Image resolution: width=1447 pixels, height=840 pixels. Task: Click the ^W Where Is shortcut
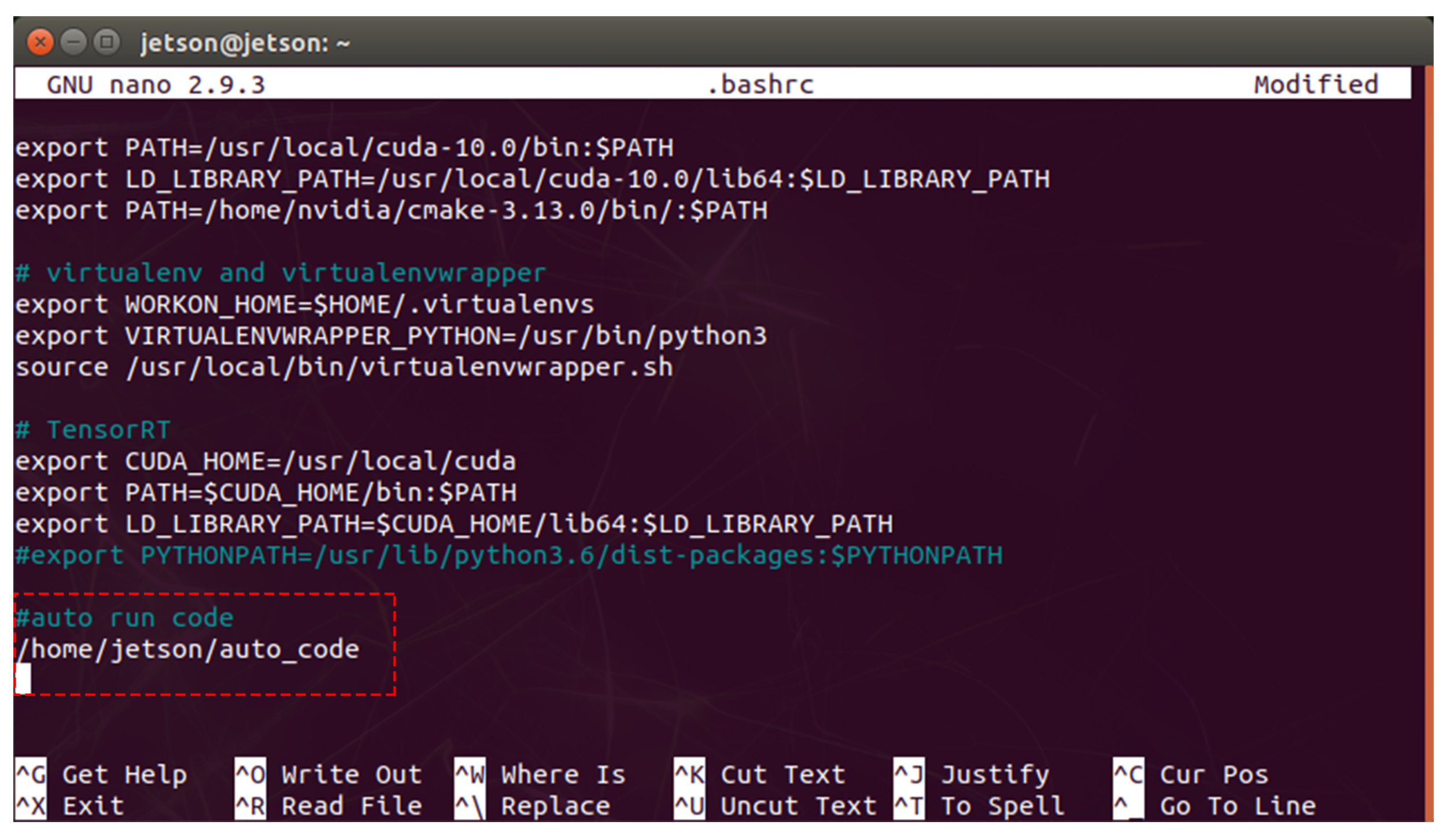[540, 775]
